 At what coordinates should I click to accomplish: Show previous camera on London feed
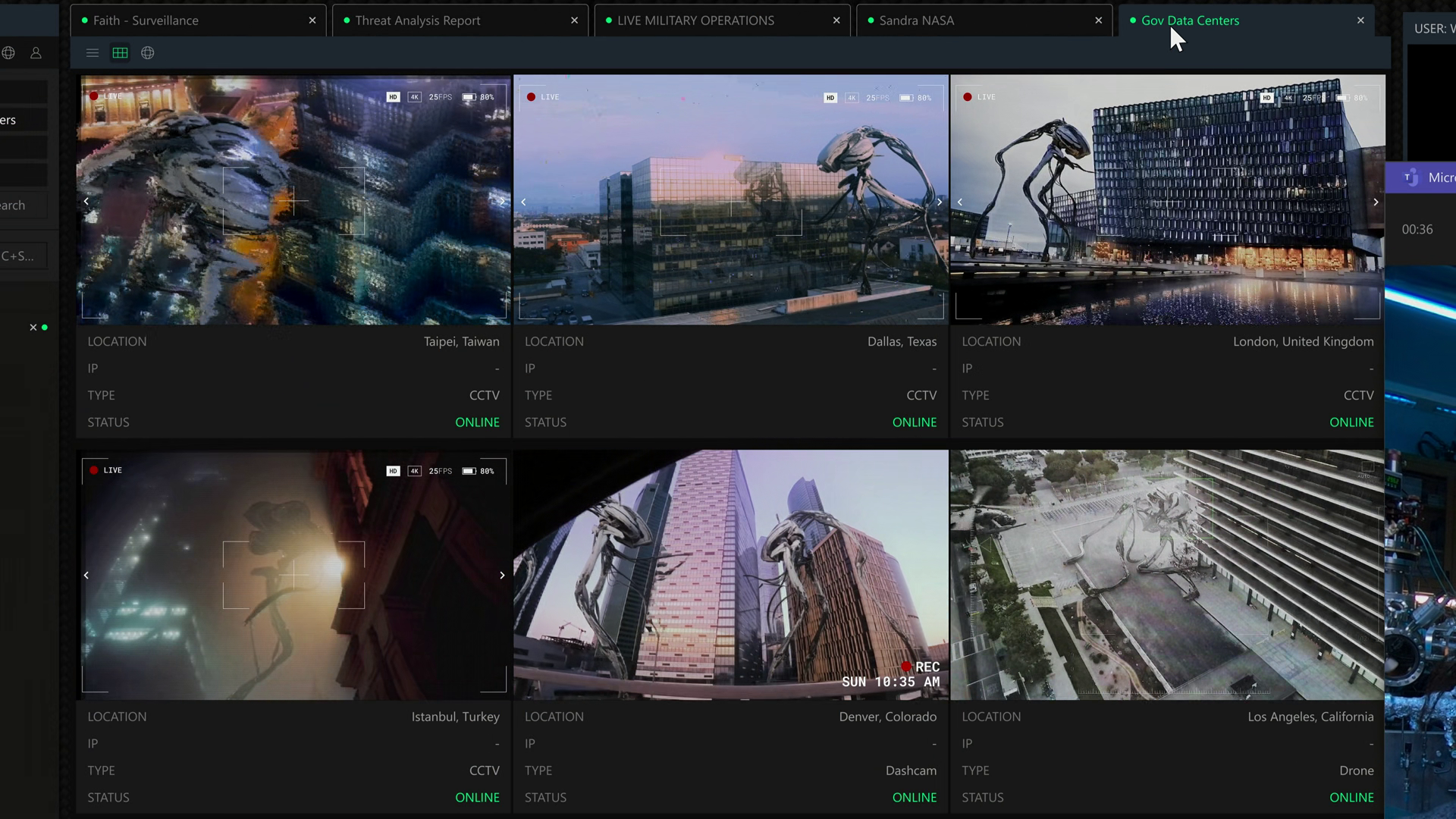(x=960, y=202)
